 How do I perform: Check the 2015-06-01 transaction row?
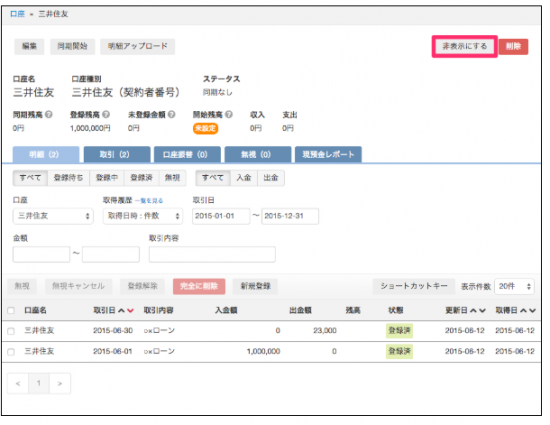coord(11,352)
